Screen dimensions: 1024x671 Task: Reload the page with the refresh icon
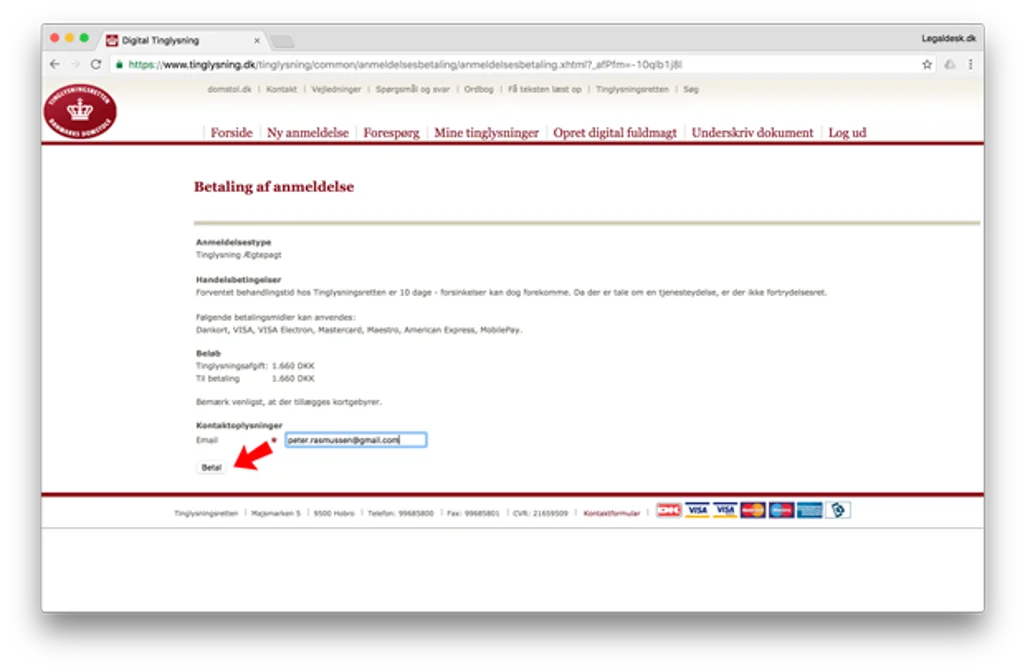96,64
